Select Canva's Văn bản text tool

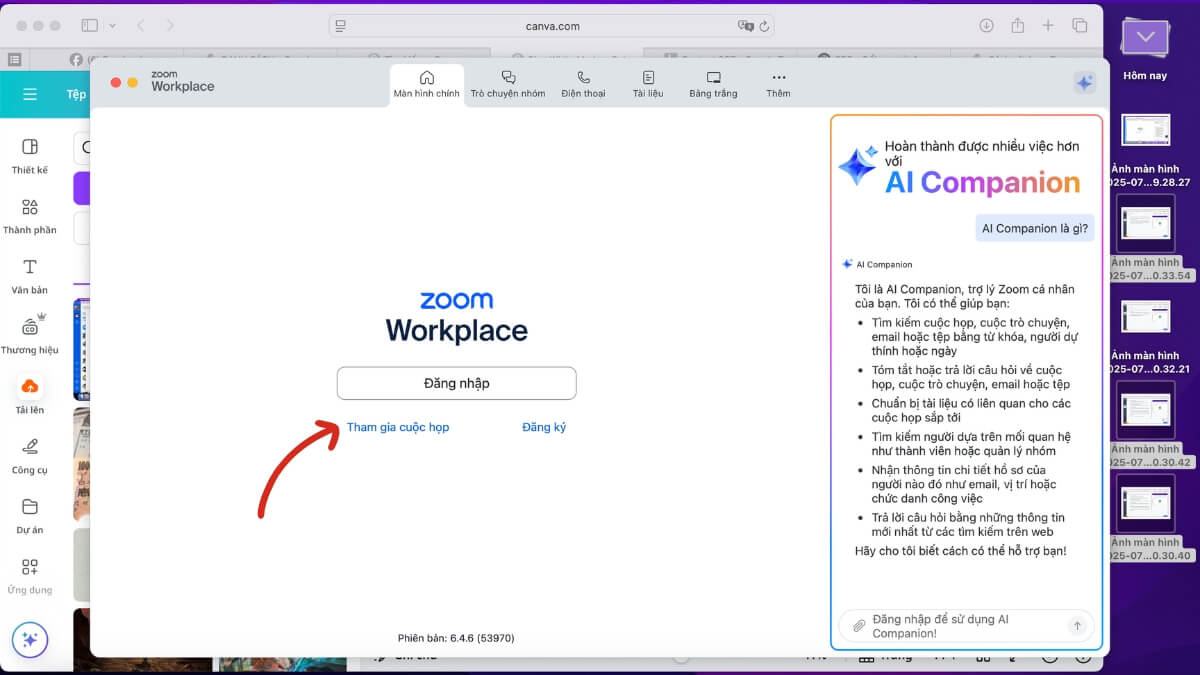(30, 274)
